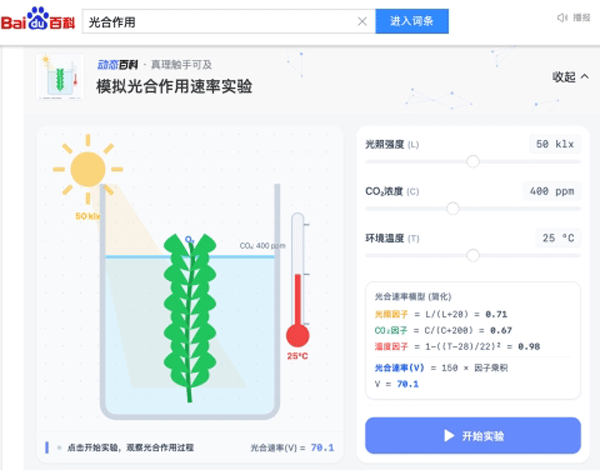Viewport: 600px width, 470px height.
Task: Click the 开始实验 button label
Action: (x=483, y=436)
